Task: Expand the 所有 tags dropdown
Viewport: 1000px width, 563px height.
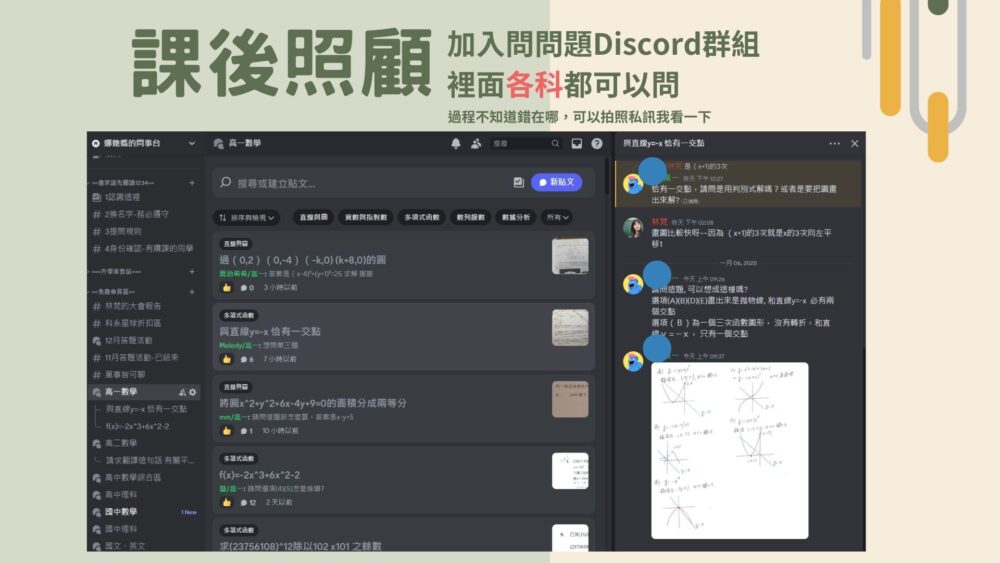Action: (x=557, y=217)
